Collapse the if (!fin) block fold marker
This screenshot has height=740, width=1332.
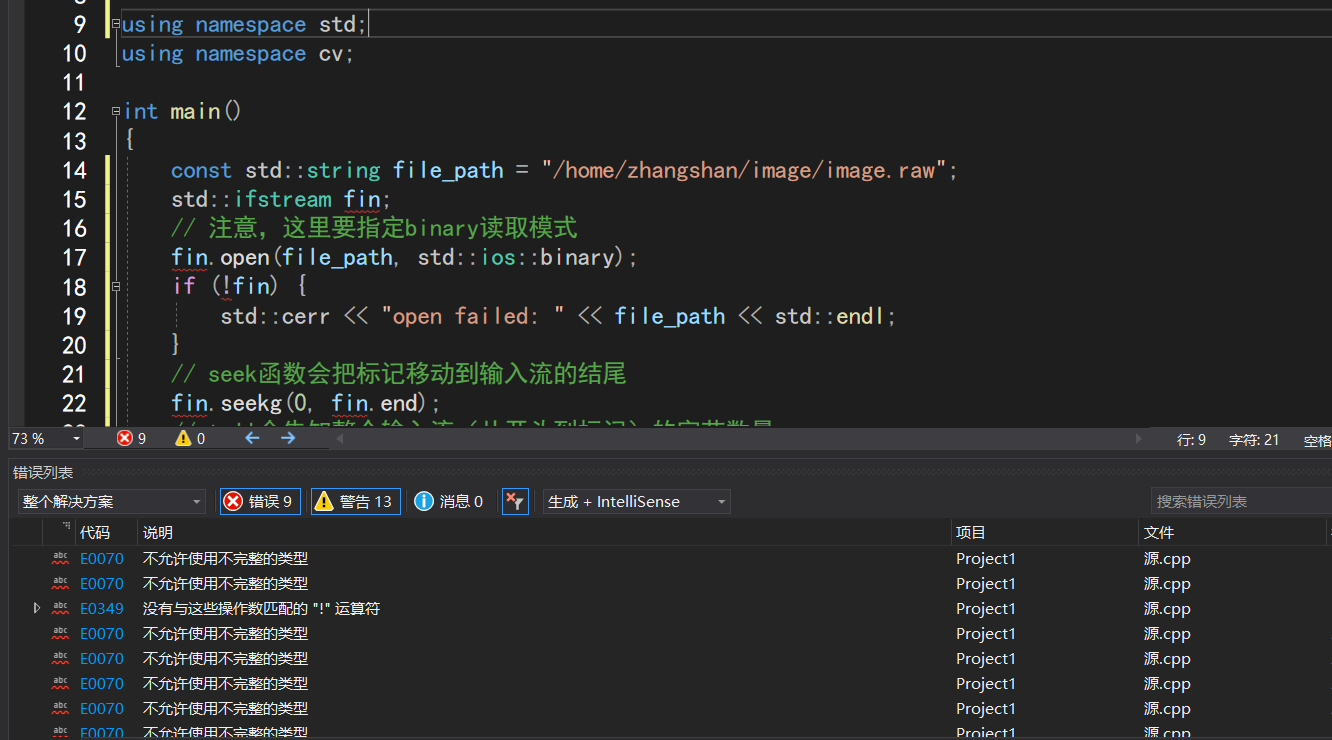116,287
